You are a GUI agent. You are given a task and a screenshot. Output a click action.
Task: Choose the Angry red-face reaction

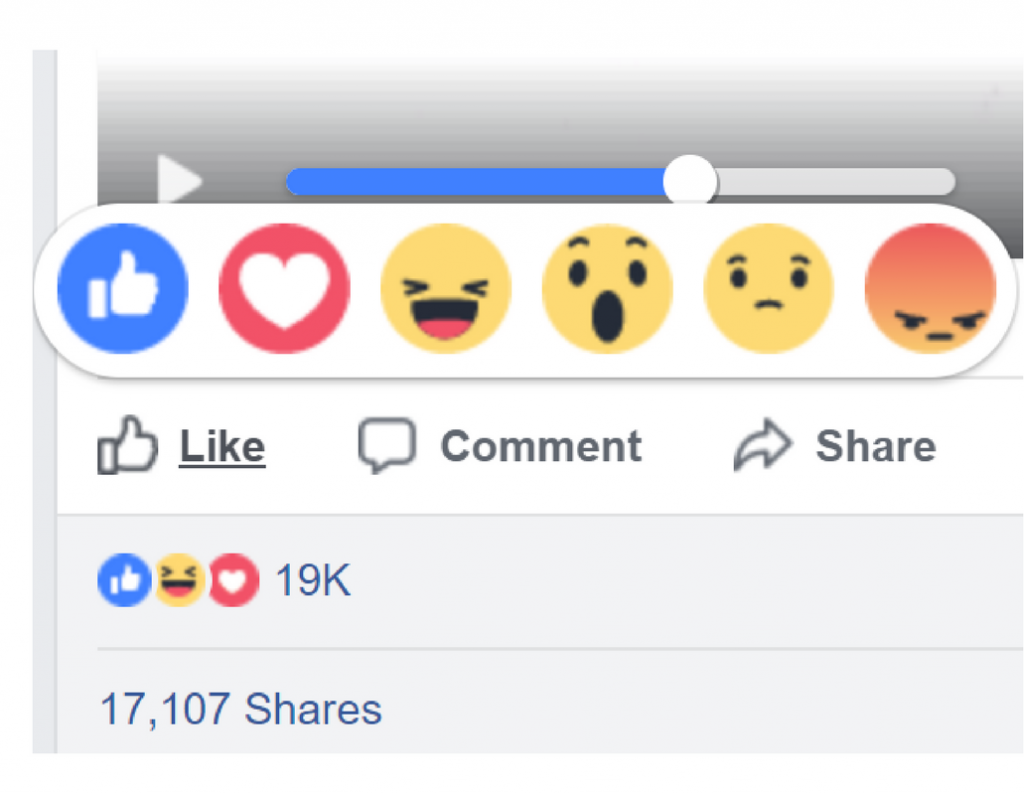point(930,288)
